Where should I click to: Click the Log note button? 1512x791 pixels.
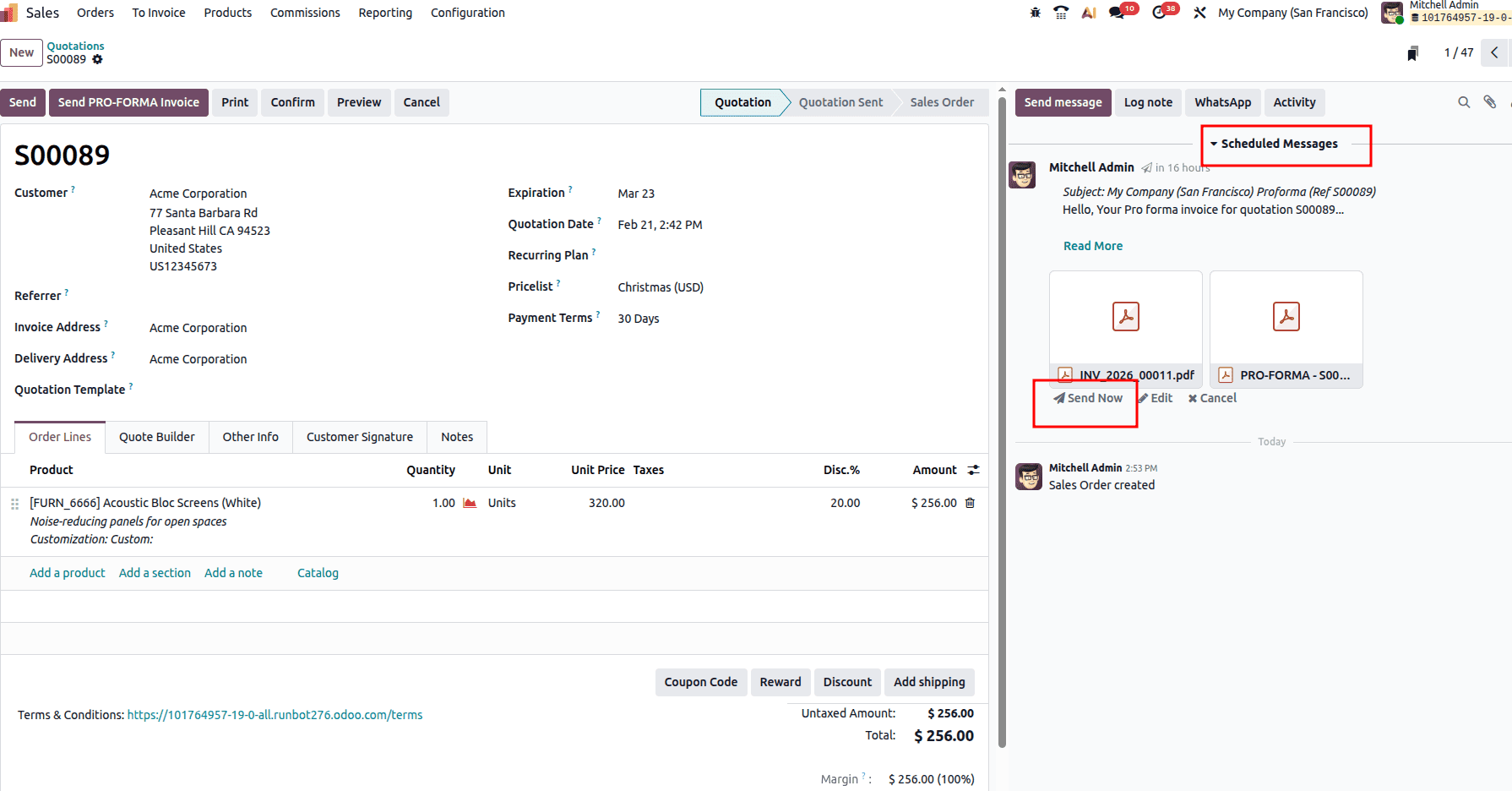(x=1148, y=102)
